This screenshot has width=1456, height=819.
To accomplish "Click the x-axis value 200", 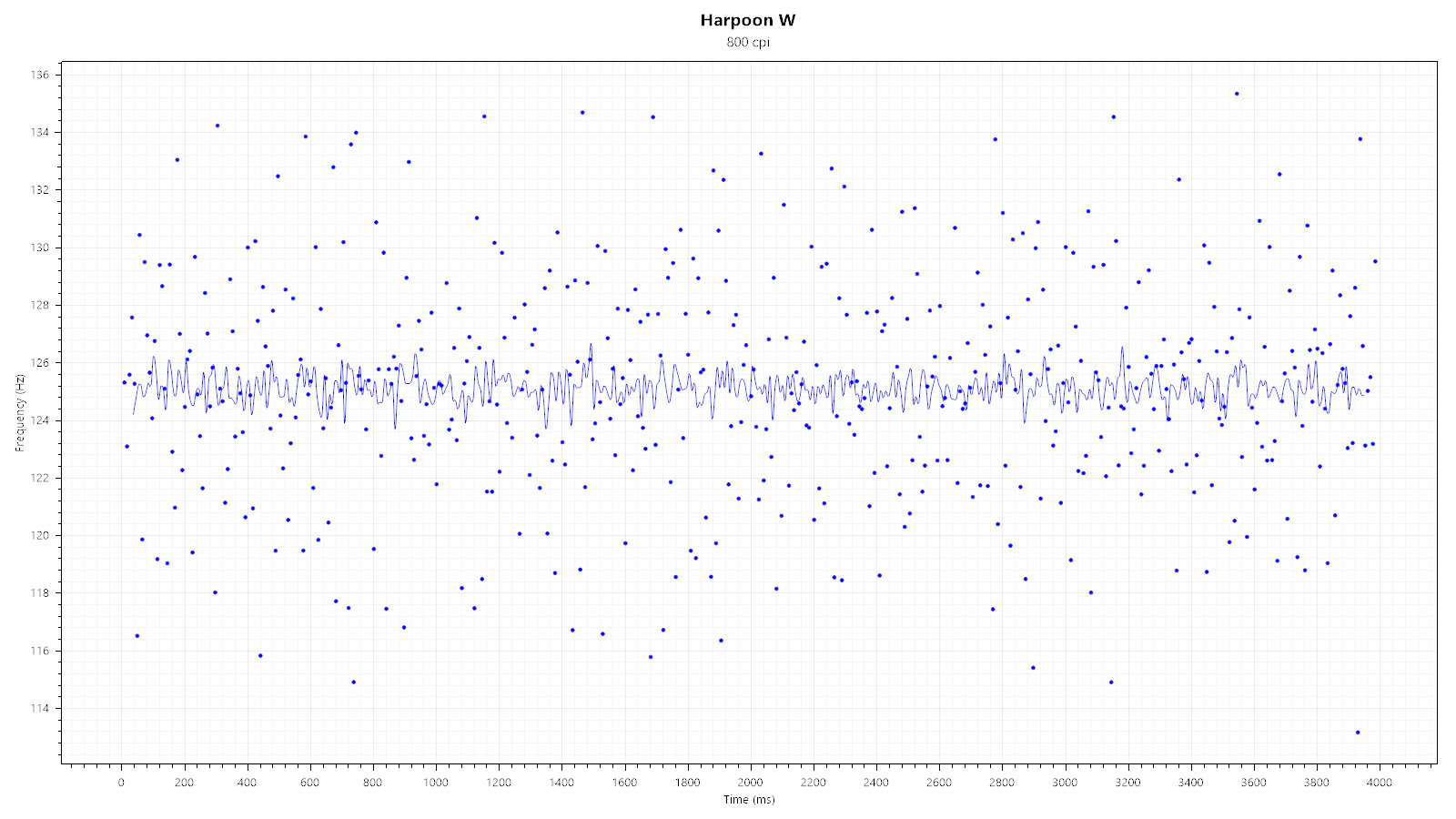I will 184,782.
